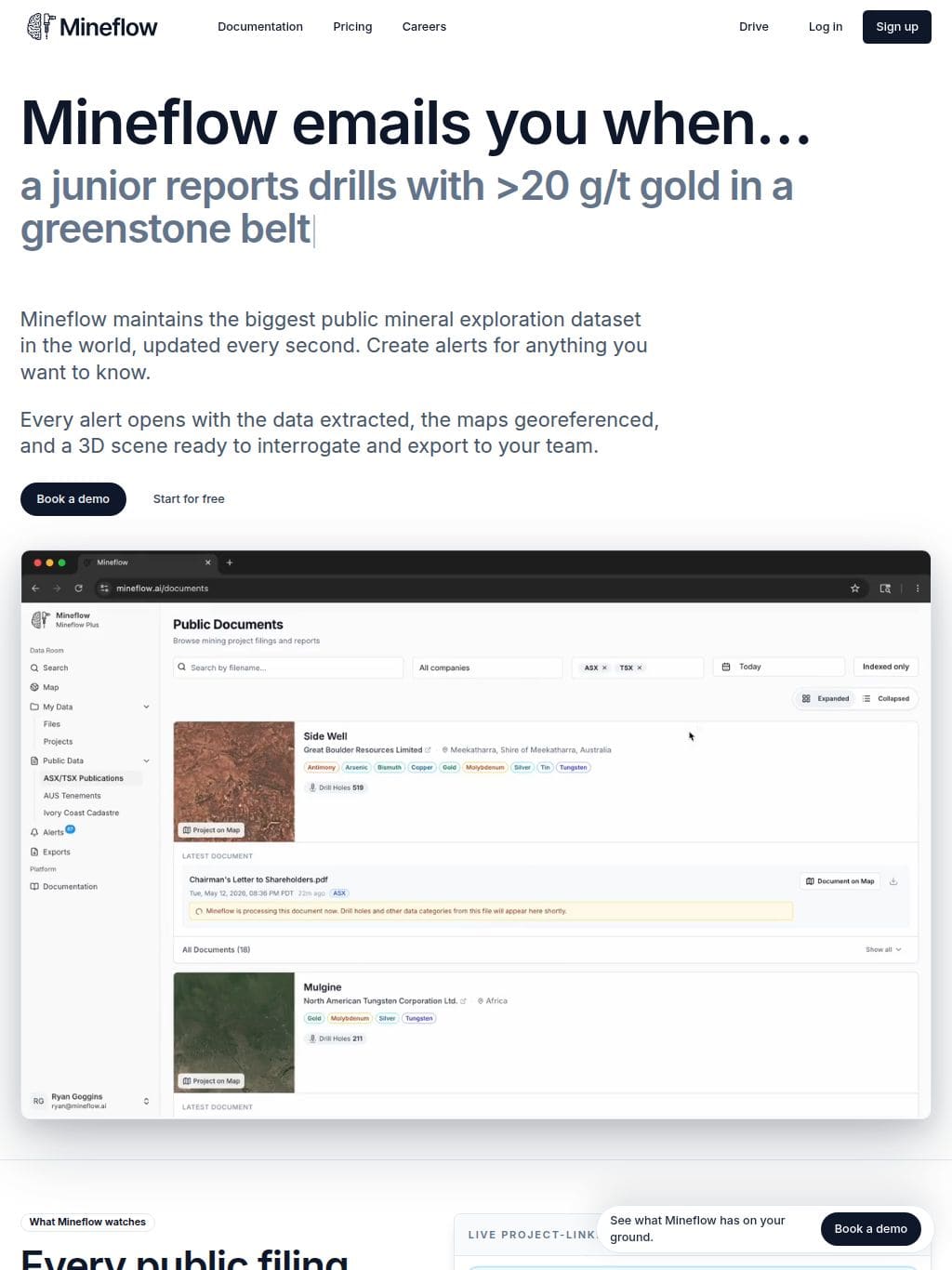Screen dimensions: 952x1270
Task: Select Ivory Coast Cadastre in sidebar
Action: 82,814
